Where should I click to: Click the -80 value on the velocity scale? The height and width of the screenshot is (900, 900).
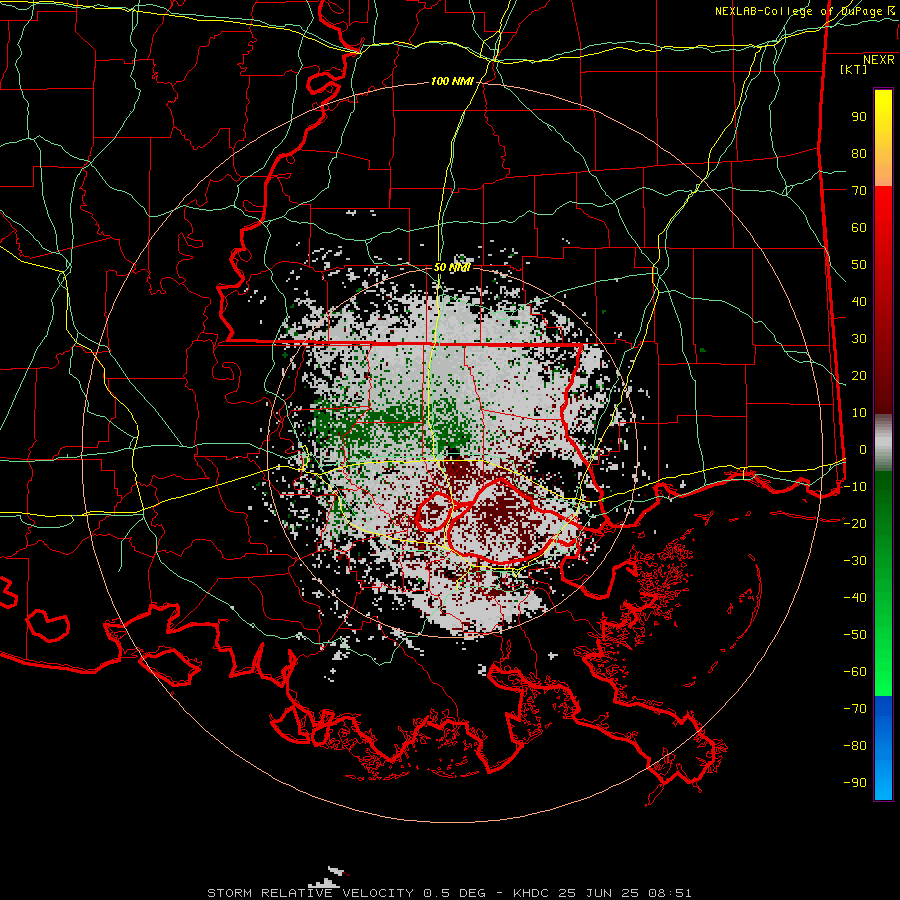pyautogui.click(x=855, y=746)
